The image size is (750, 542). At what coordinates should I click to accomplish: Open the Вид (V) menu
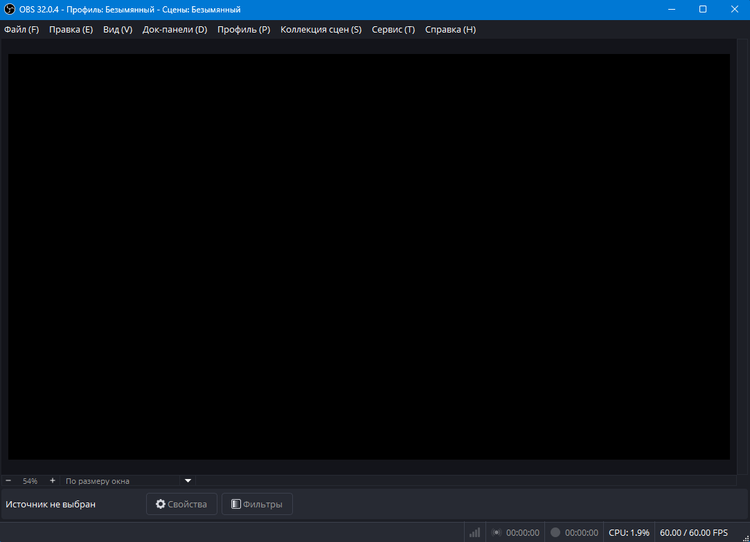coord(118,30)
